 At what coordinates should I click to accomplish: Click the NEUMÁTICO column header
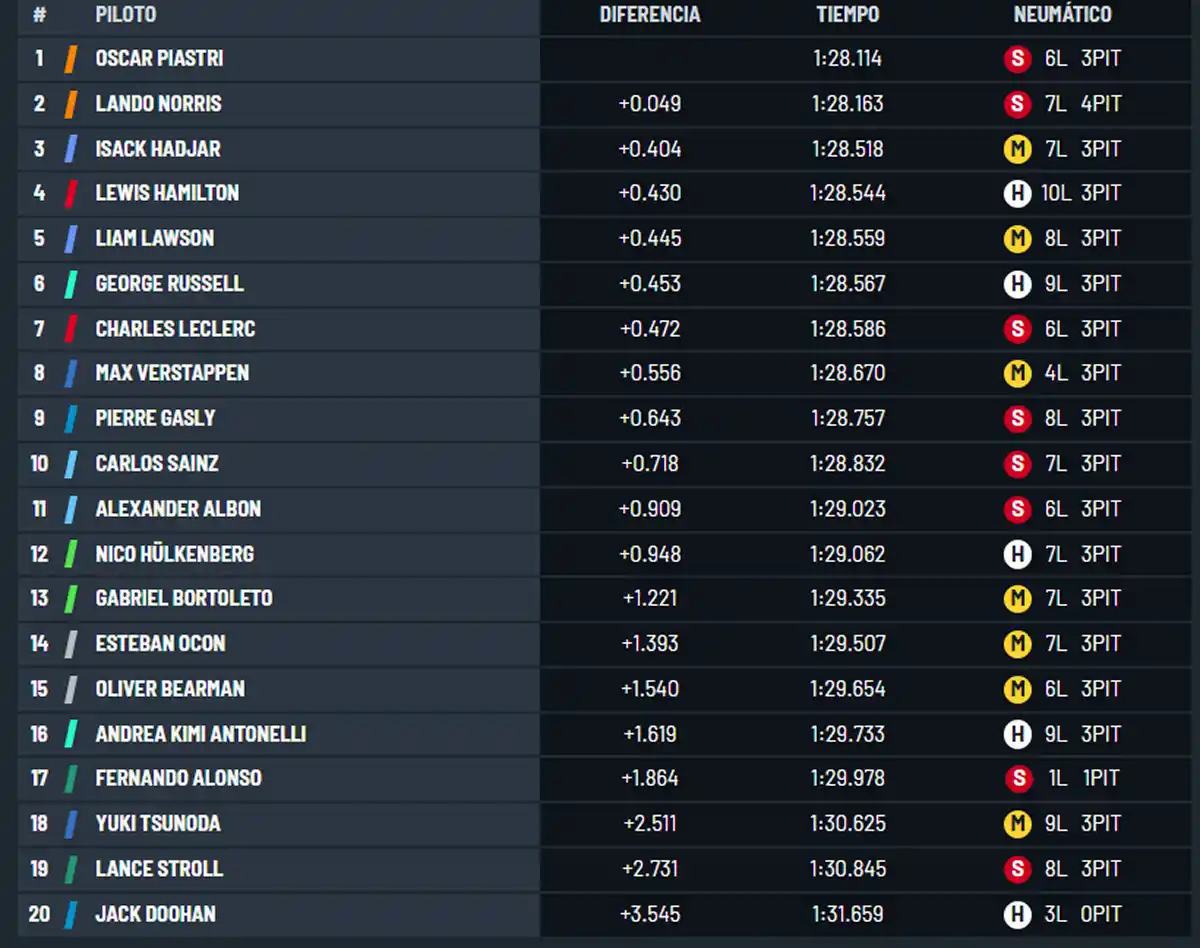coord(1062,15)
